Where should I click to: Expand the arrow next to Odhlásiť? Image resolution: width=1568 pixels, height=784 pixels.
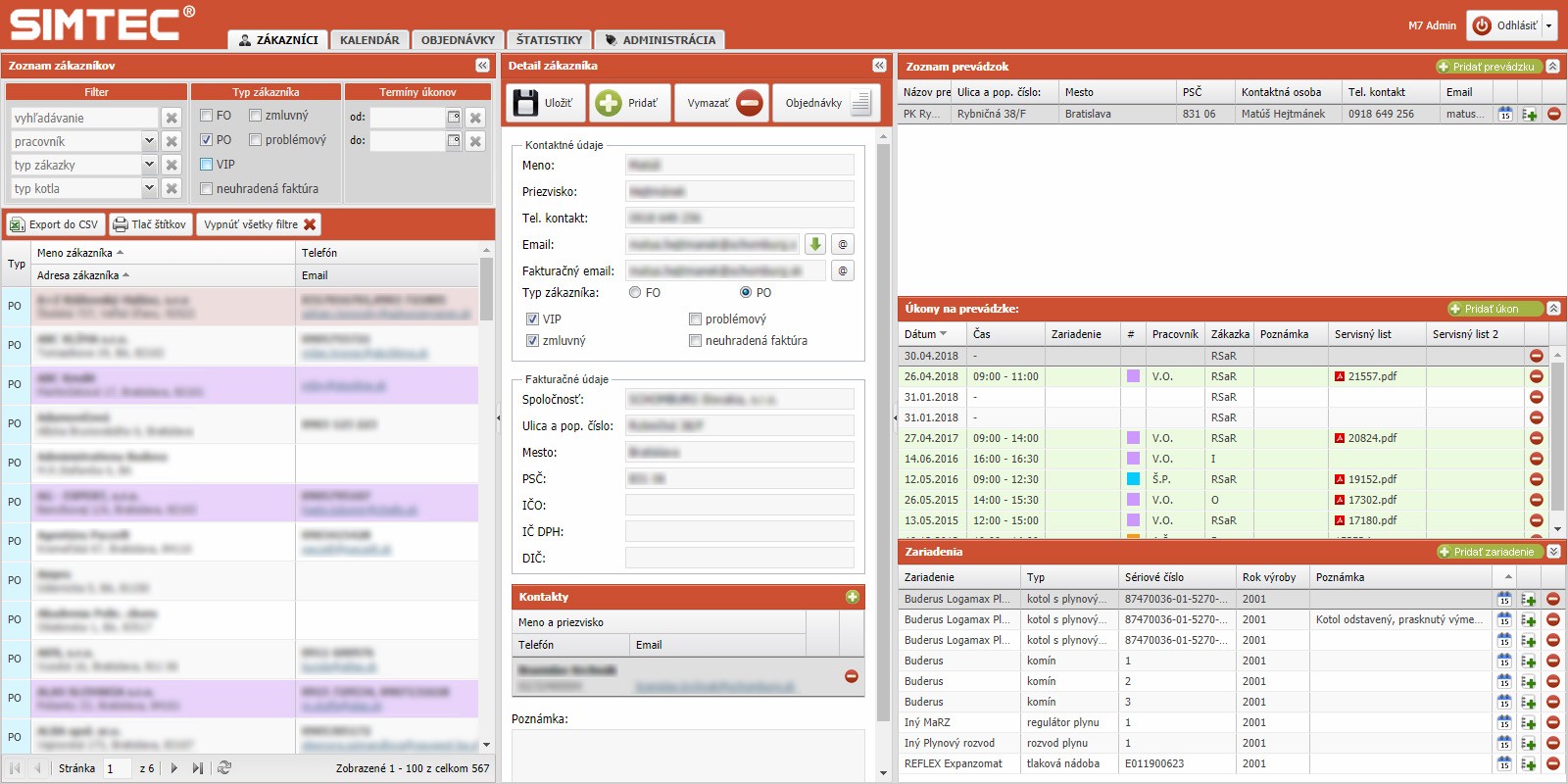click(1549, 26)
